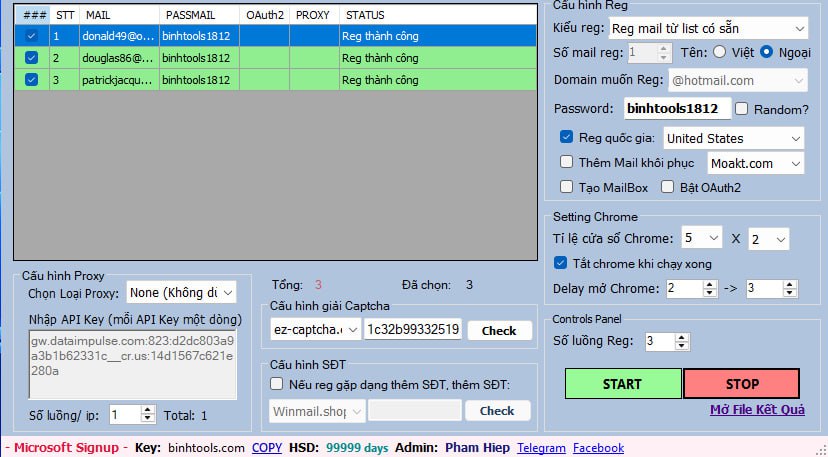Viewport: 828px width, 457px height.
Task: Uncheck the checkbox for row 2 douglas86
Action: tap(32, 58)
